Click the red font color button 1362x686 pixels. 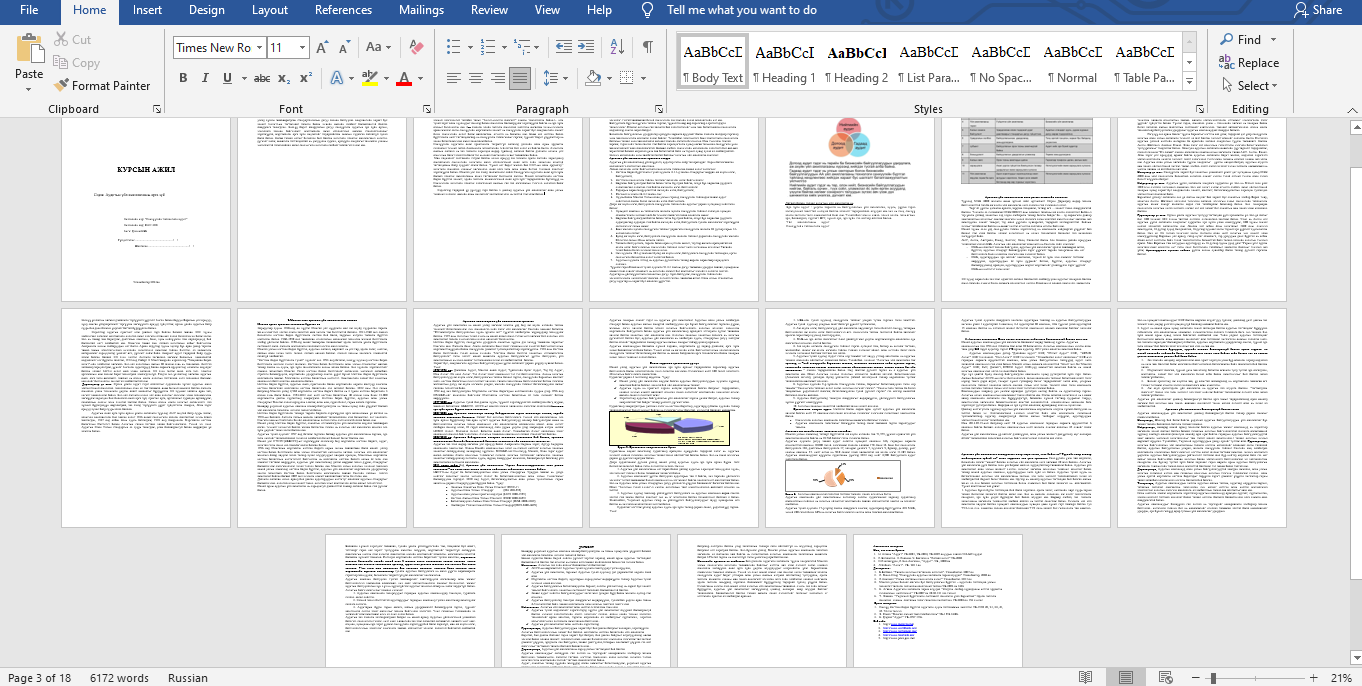point(404,78)
